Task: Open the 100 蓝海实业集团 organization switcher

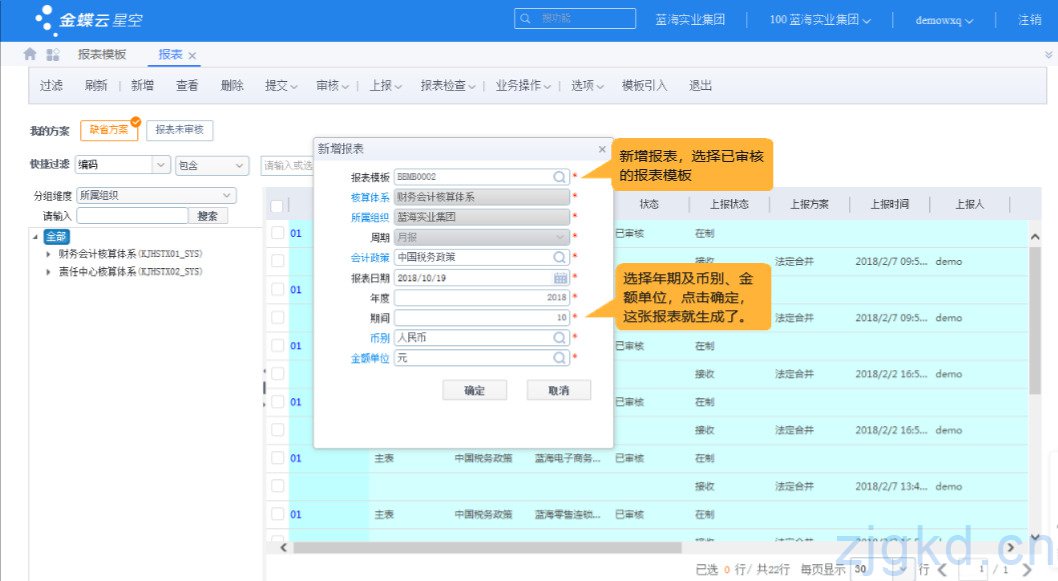Action: click(x=820, y=20)
